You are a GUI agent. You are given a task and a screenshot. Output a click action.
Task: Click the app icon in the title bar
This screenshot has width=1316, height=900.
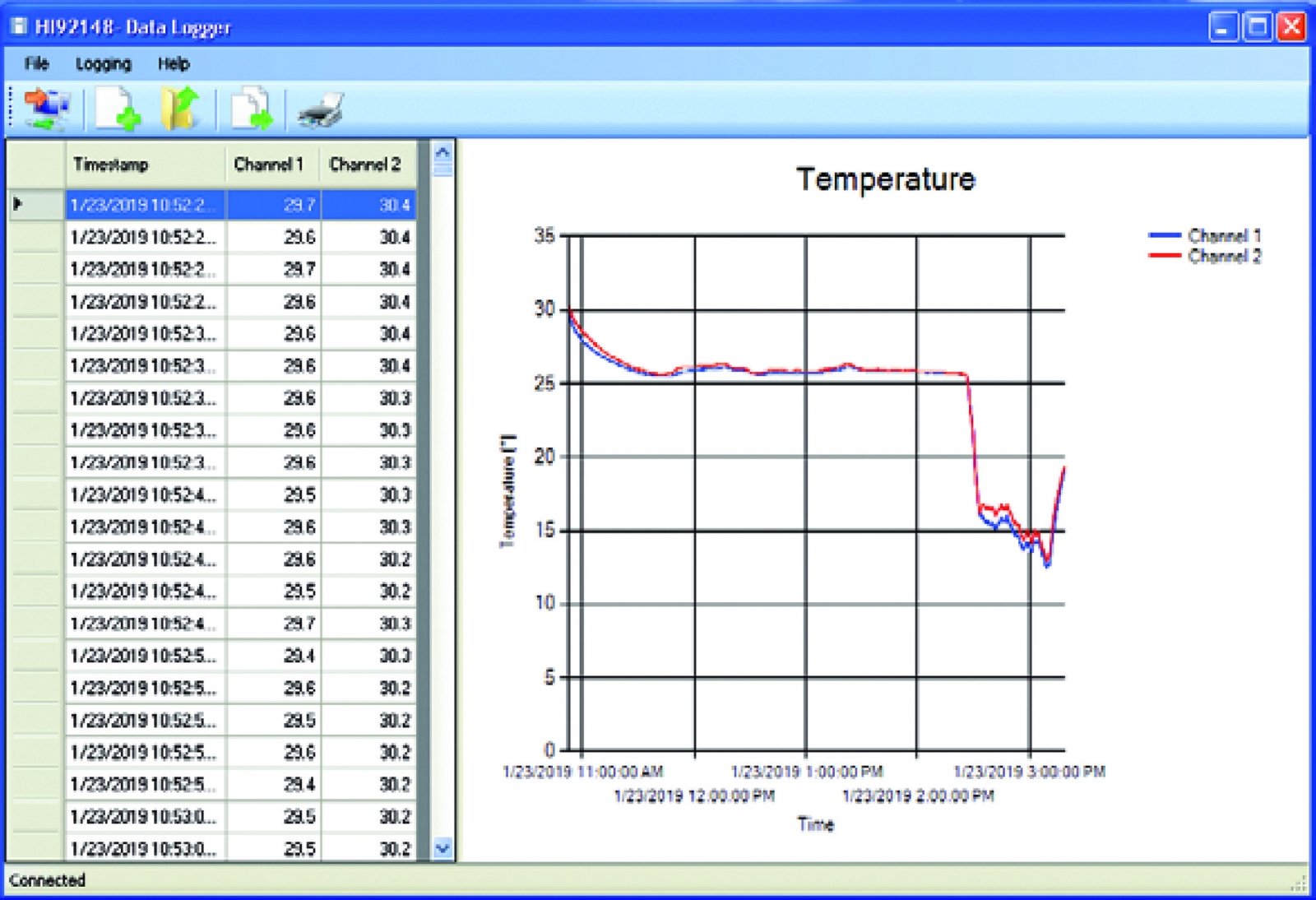18,26
